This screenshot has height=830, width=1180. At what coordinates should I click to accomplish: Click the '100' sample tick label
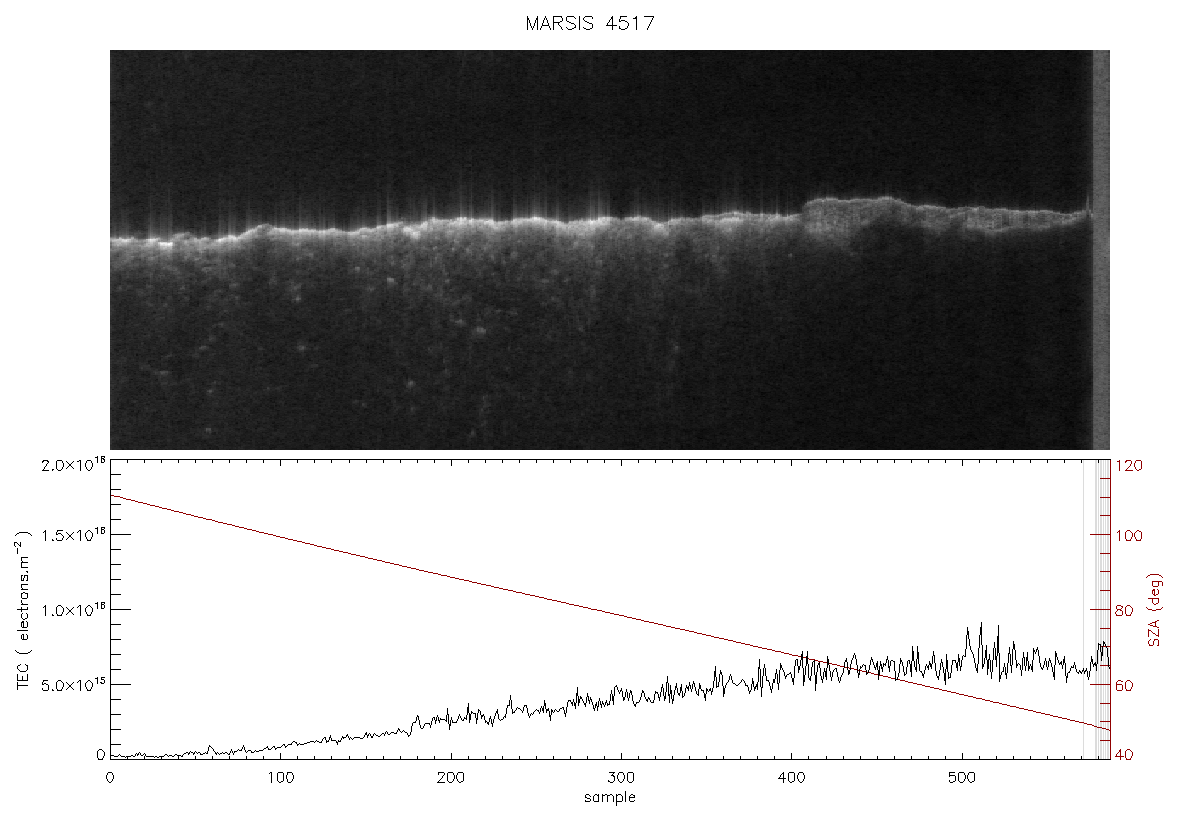(x=281, y=777)
